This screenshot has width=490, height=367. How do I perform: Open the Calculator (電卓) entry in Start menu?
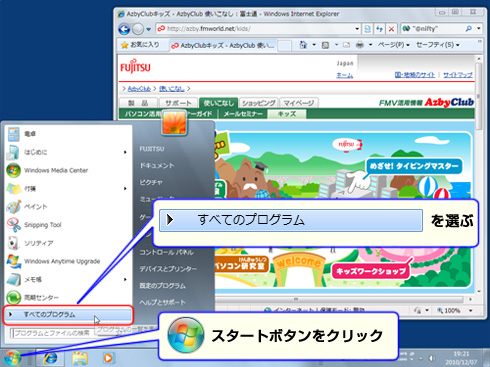pos(67,134)
